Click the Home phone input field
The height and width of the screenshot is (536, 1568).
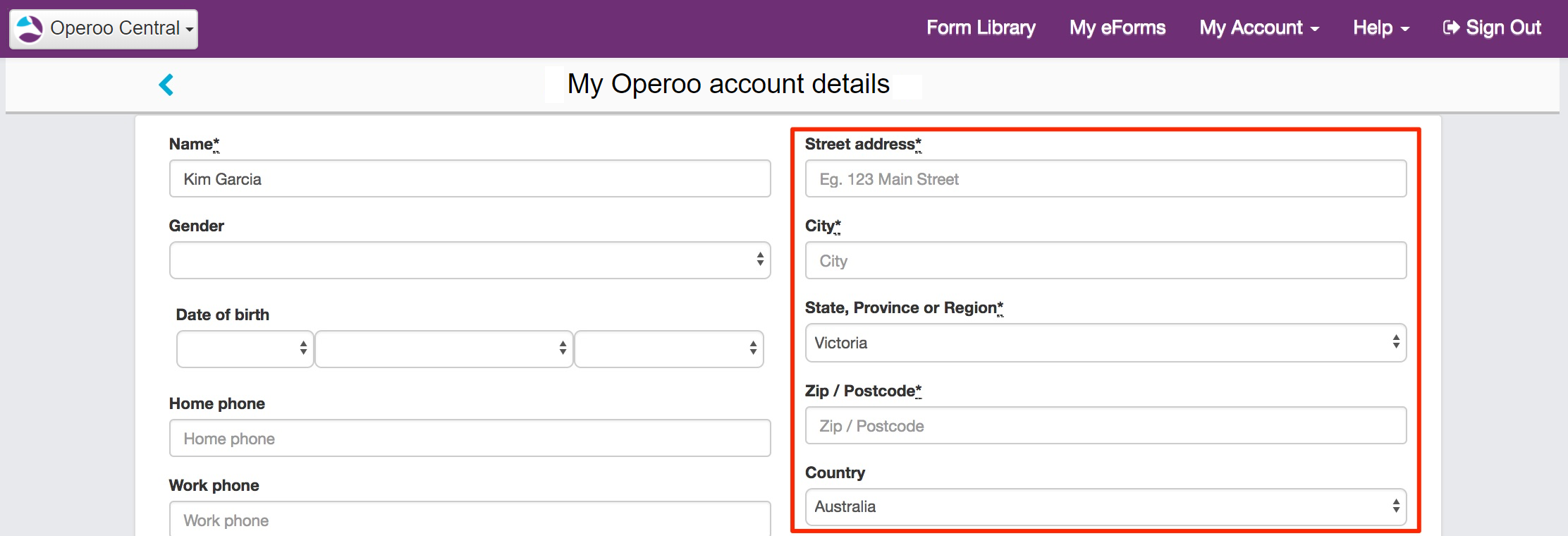[470, 438]
